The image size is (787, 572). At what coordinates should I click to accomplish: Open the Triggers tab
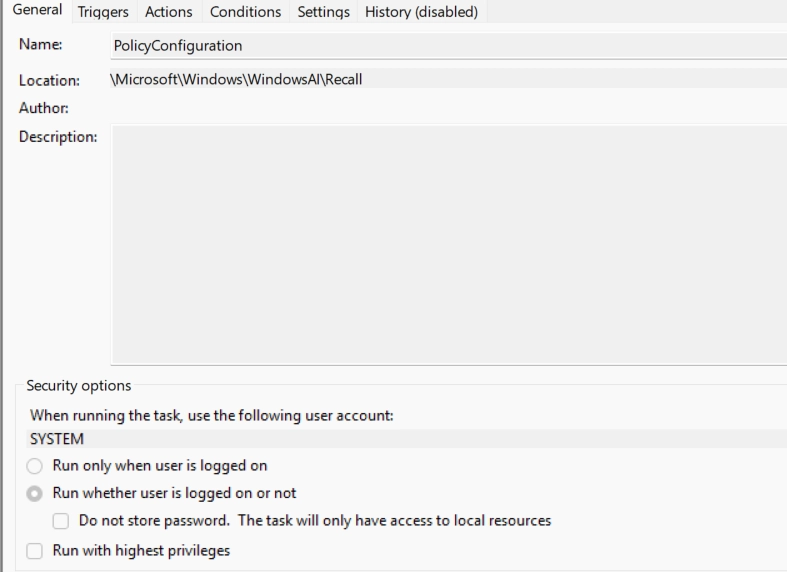(x=103, y=12)
